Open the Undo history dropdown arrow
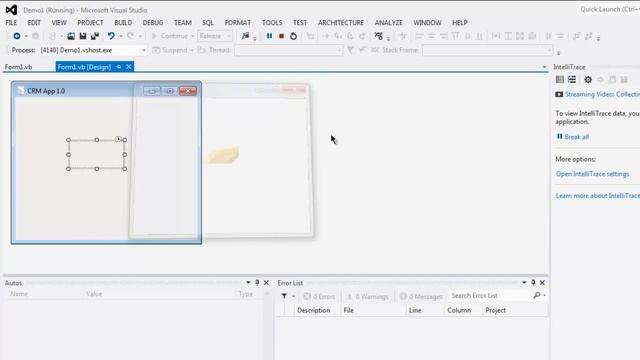 121,36
